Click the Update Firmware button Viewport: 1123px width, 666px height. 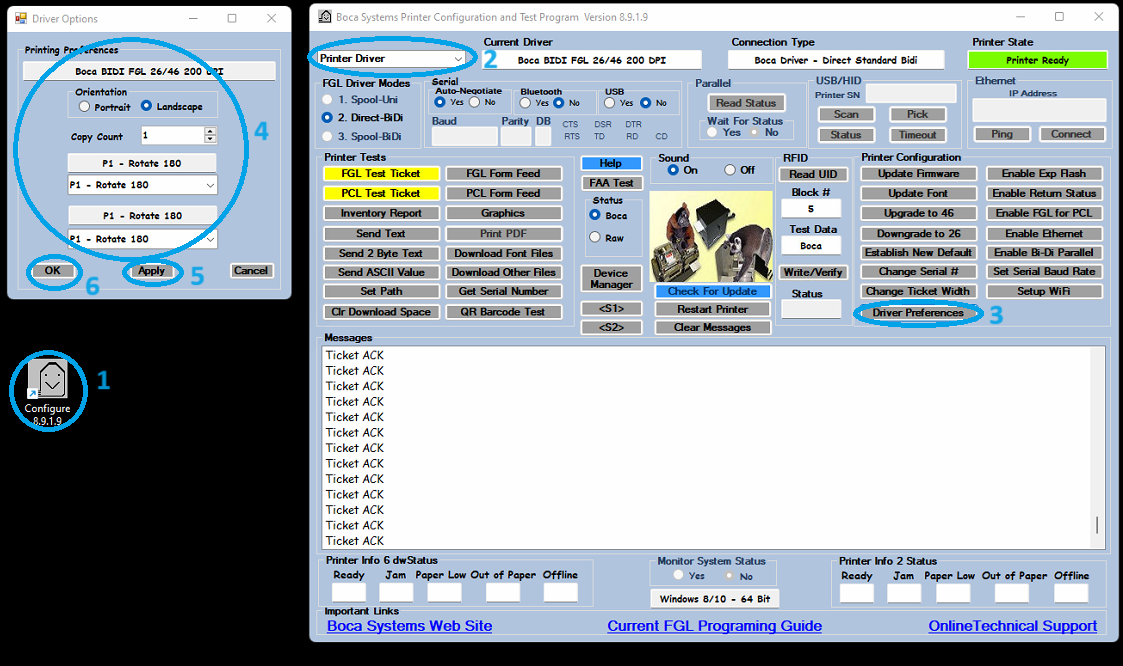coord(918,173)
